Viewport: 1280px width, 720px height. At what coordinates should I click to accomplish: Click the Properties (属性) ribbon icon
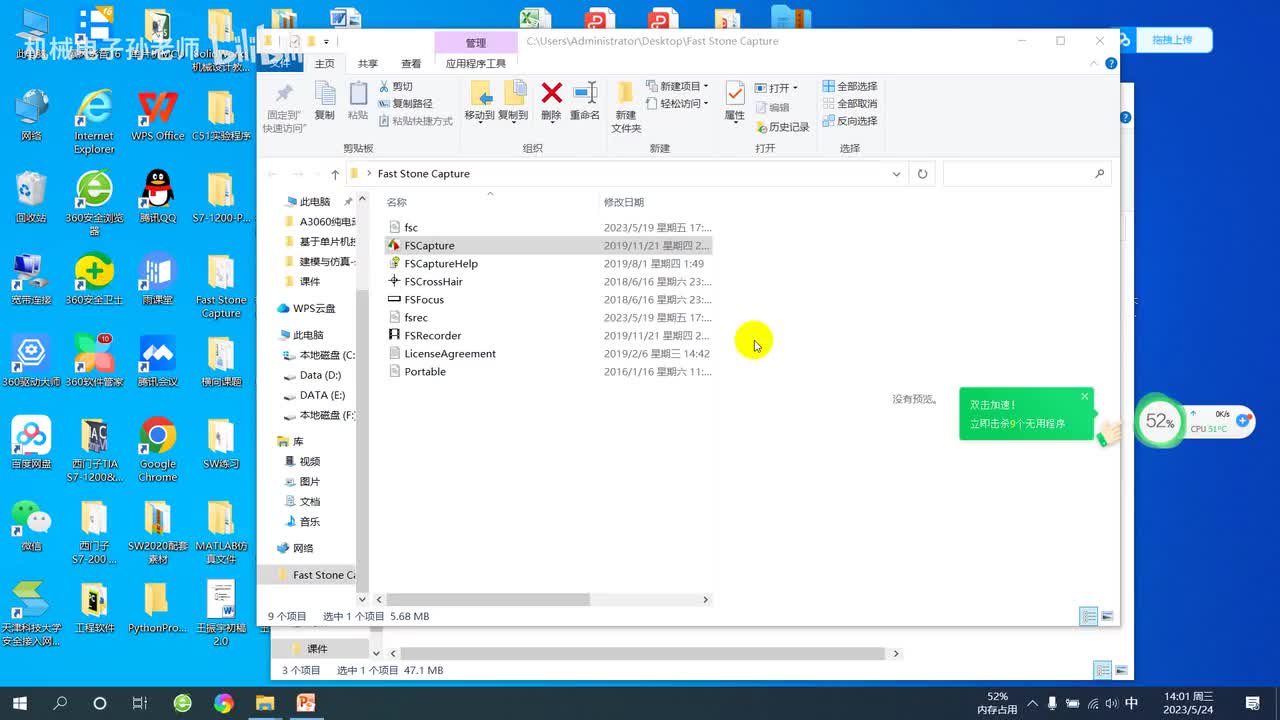click(735, 101)
